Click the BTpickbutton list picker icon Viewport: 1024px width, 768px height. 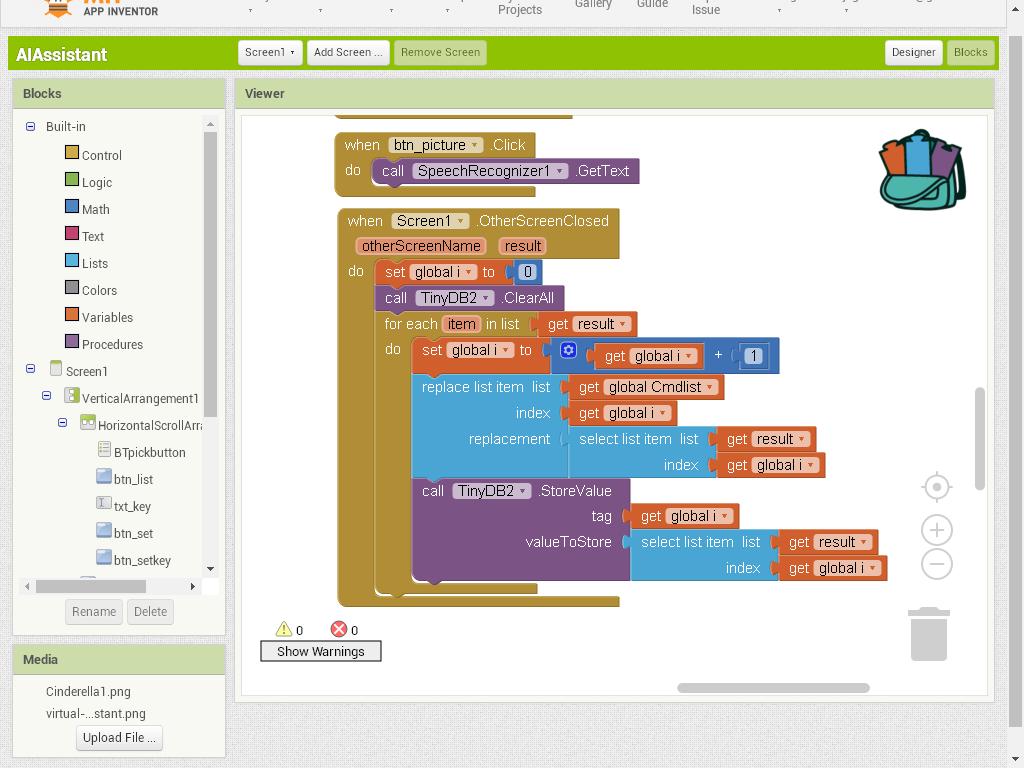click(104, 449)
